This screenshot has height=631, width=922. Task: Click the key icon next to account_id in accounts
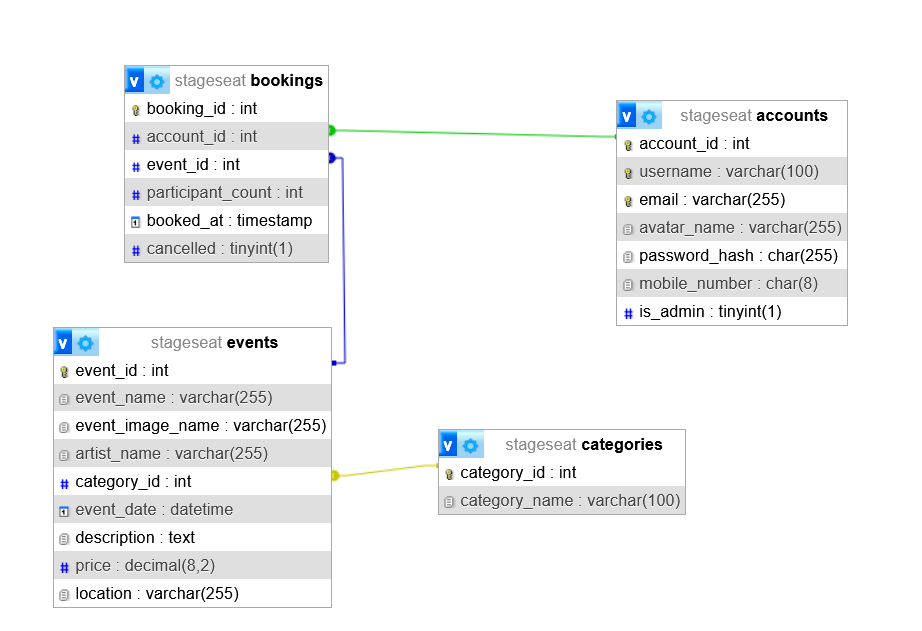point(626,143)
